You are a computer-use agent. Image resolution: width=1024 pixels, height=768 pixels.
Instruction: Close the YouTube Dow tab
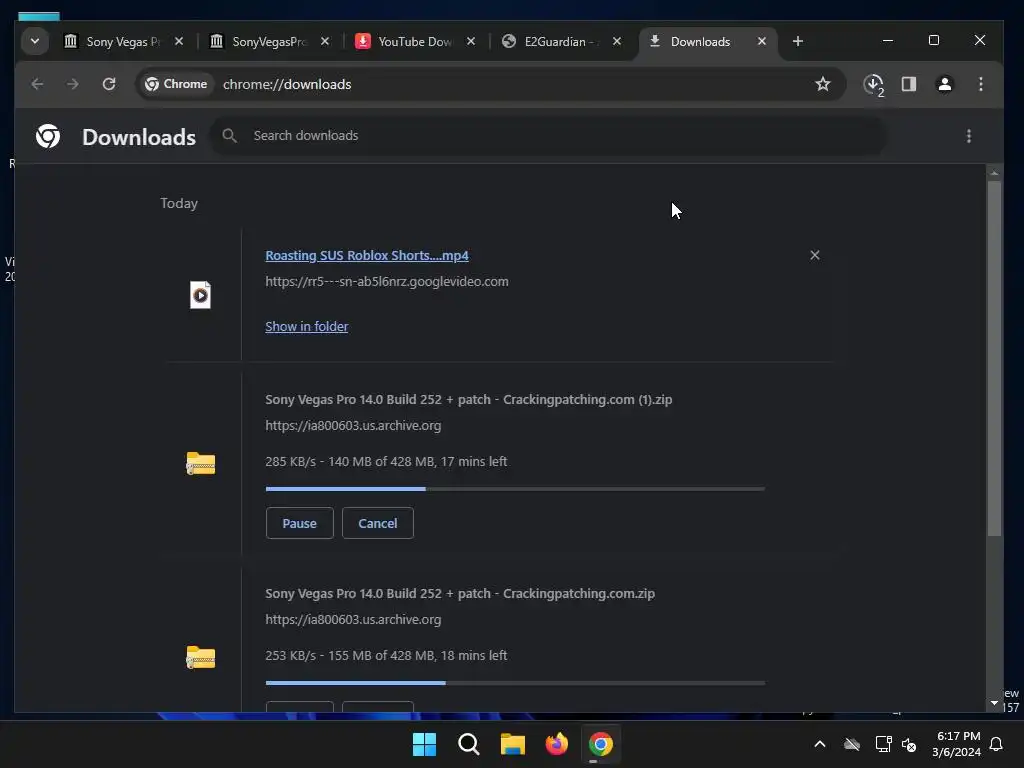[x=471, y=41]
